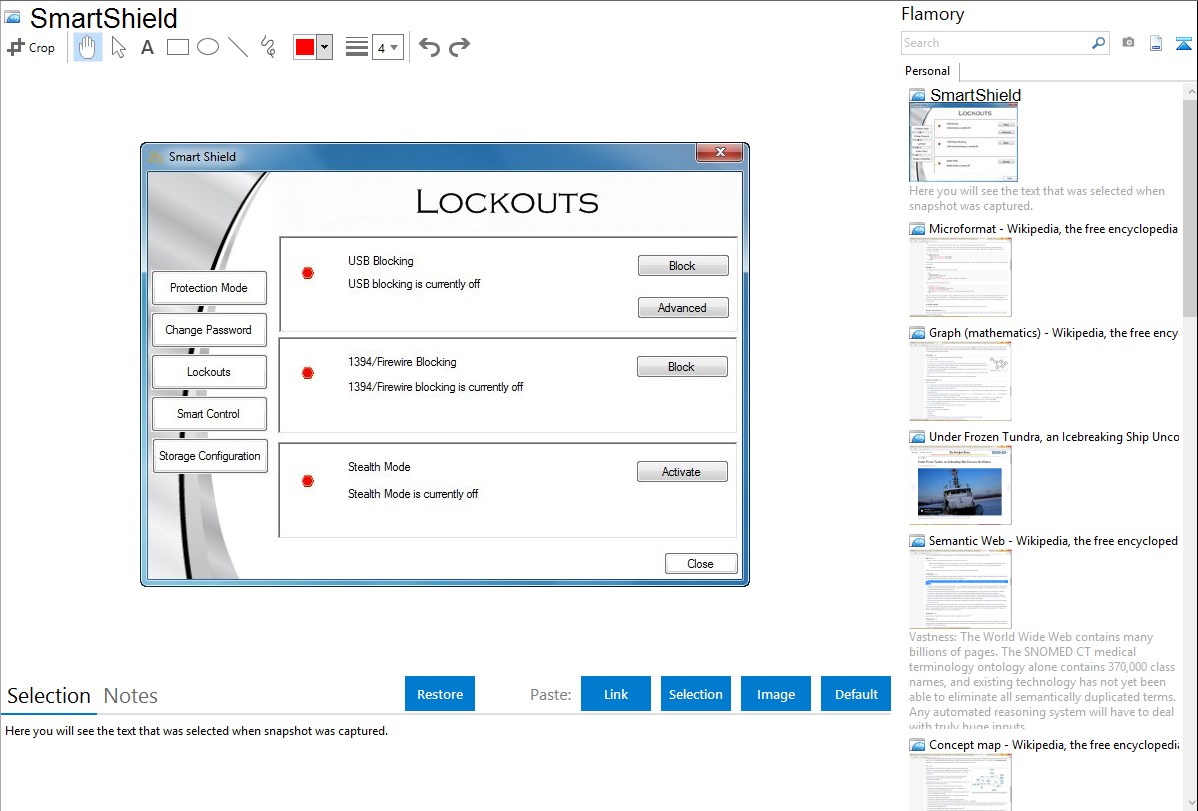Open the Change Password section
The image size is (1198, 811).
coord(209,330)
